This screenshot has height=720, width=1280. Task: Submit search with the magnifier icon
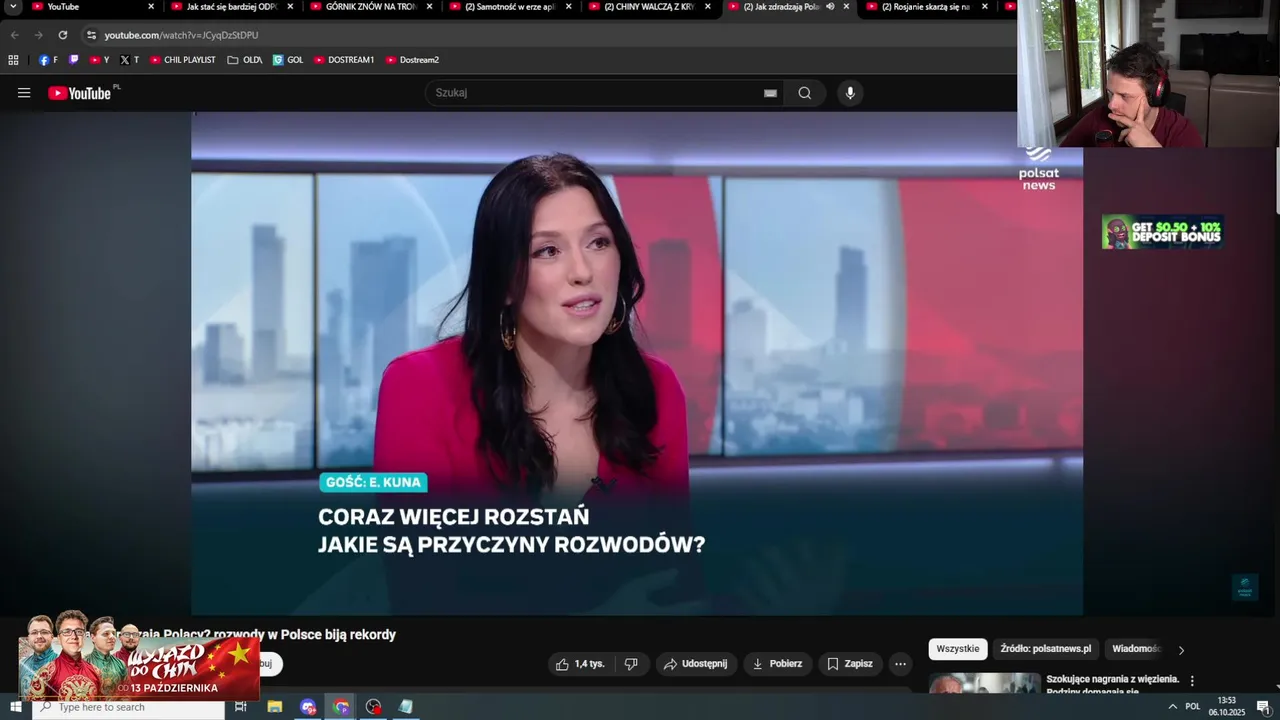pos(805,93)
